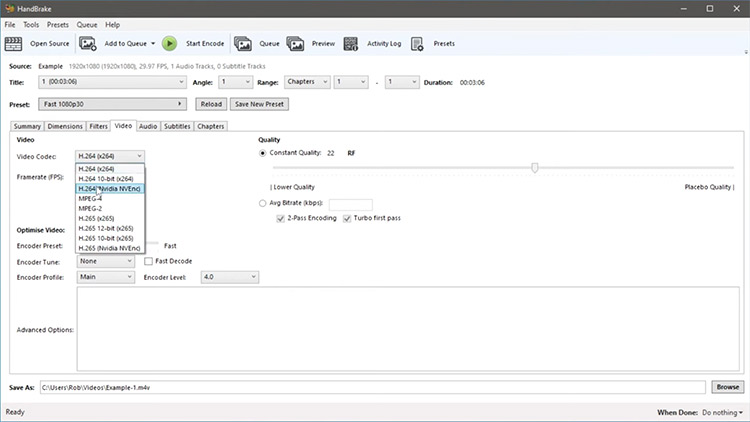This screenshot has width=750, height=422.
Task: Click the Browse button
Action: [728, 387]
